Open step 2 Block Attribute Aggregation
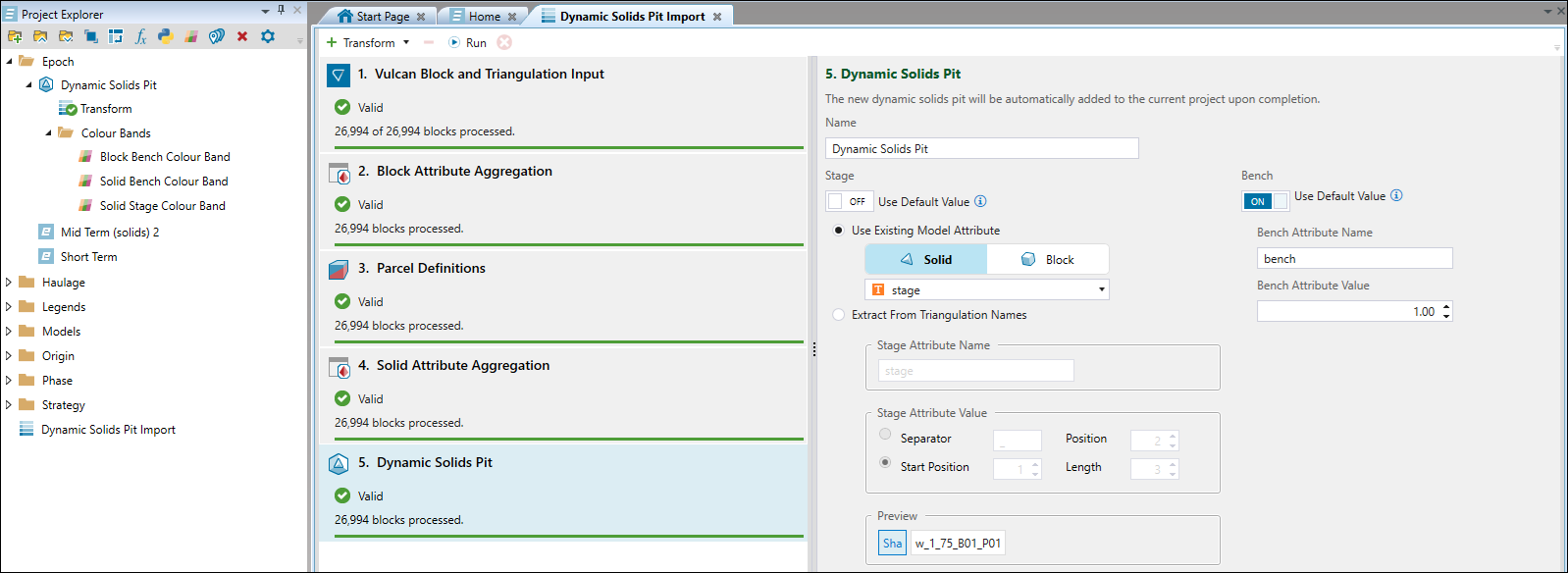1568x573 pixels. point(561,199)
